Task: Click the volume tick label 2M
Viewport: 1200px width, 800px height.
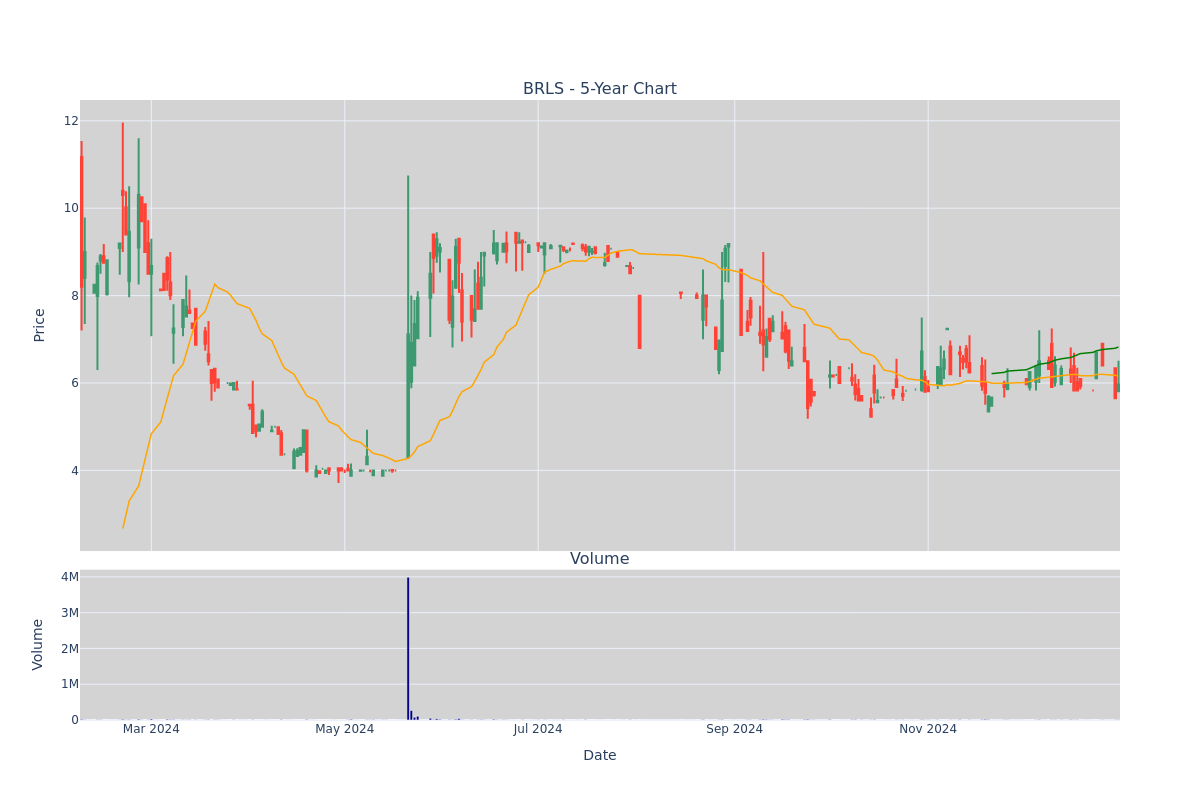Action: [70, 648]
